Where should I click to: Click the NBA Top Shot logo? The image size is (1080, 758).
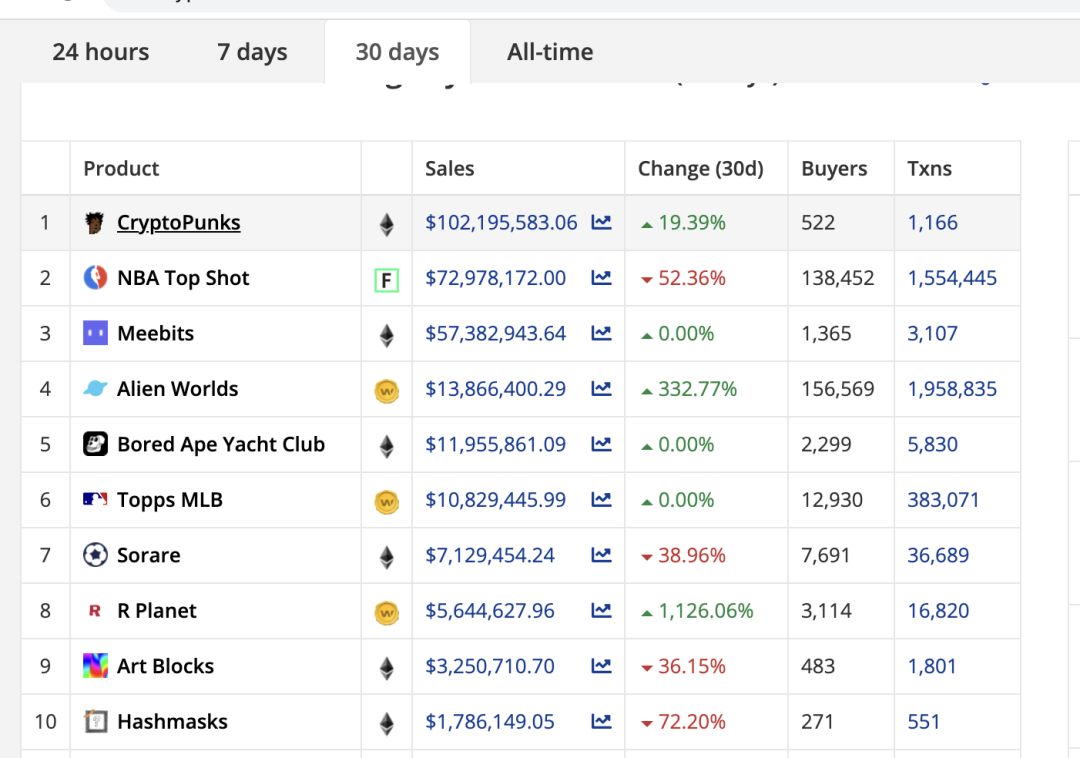(95, 277)
